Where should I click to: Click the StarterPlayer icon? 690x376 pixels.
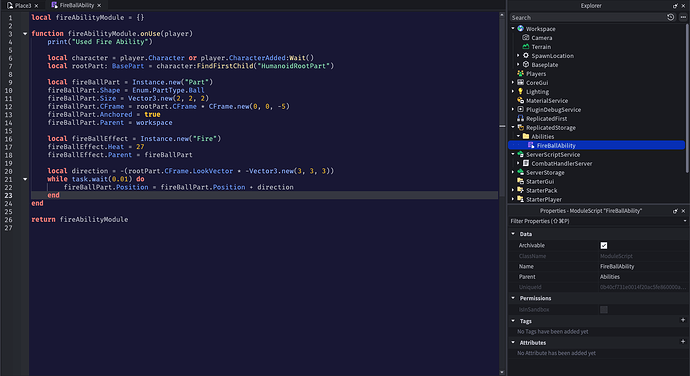coord(521,199)
